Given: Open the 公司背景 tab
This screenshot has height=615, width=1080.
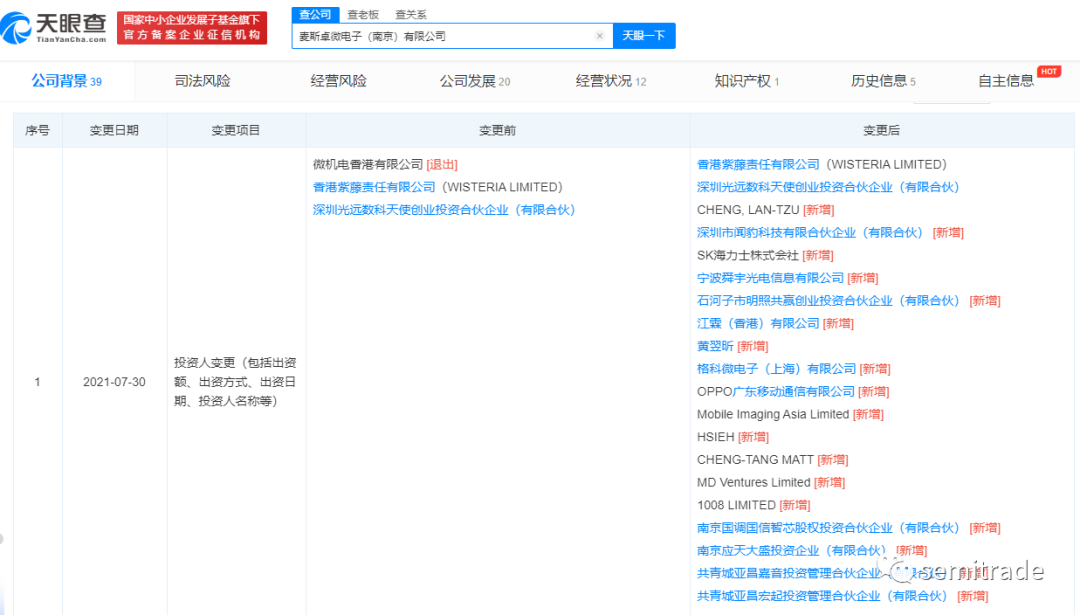Looking at the screenshot, I should click(x=66, y=81).
